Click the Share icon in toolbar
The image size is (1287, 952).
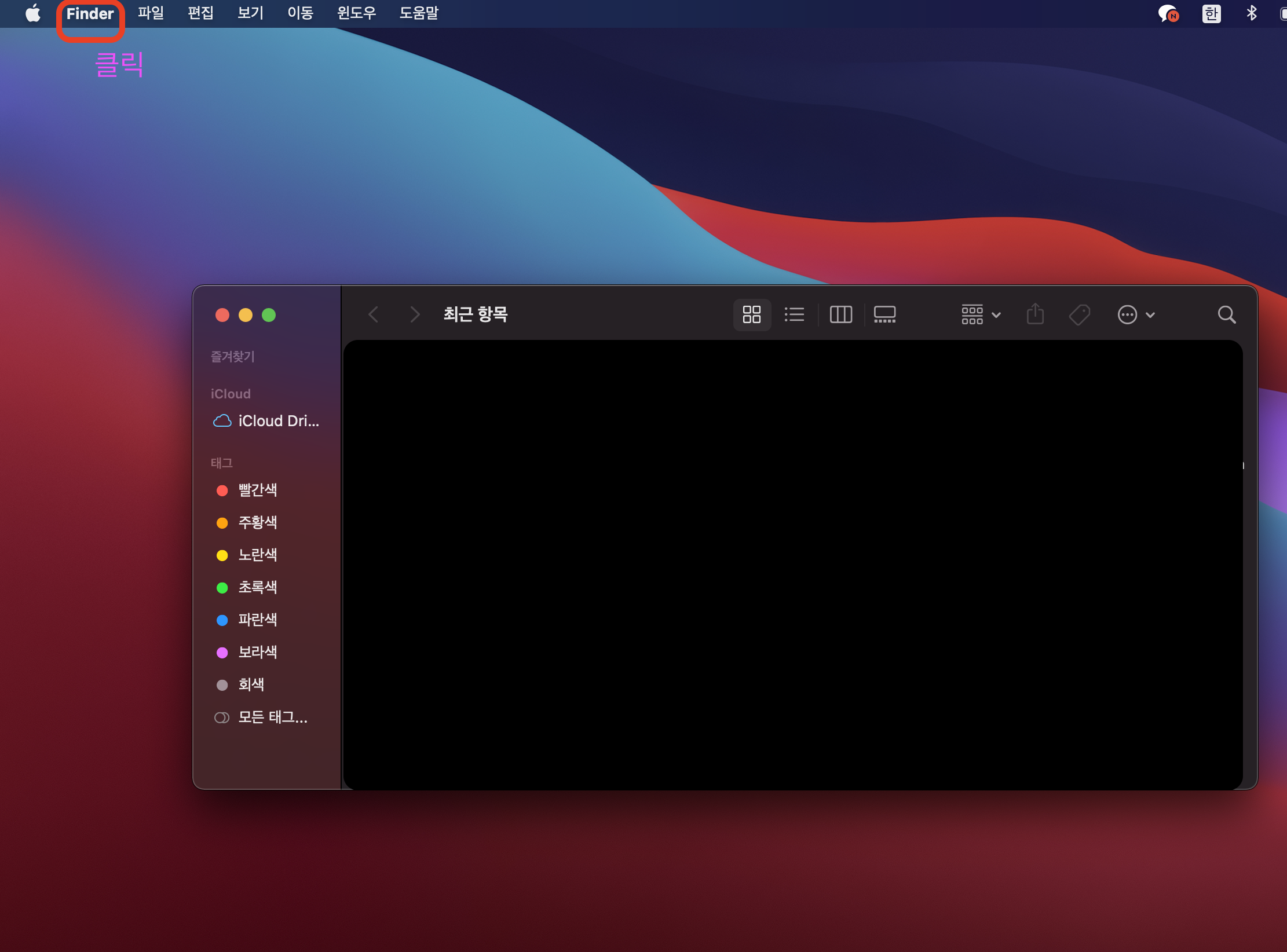pos(1035,314)
